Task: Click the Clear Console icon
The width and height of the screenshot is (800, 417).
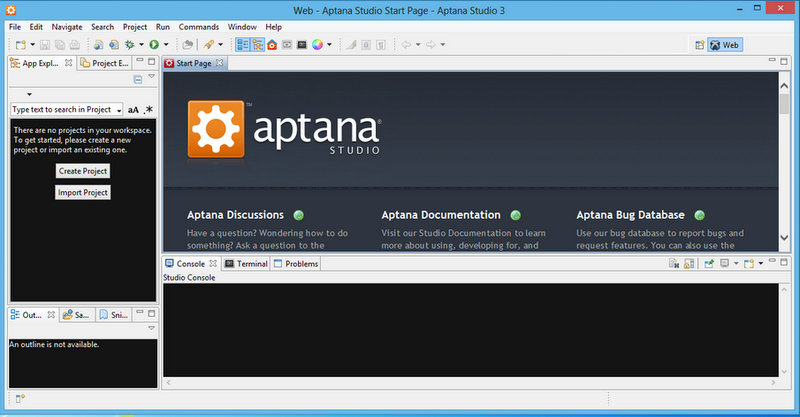Action: pyautogui.click(x=673, y=263)
